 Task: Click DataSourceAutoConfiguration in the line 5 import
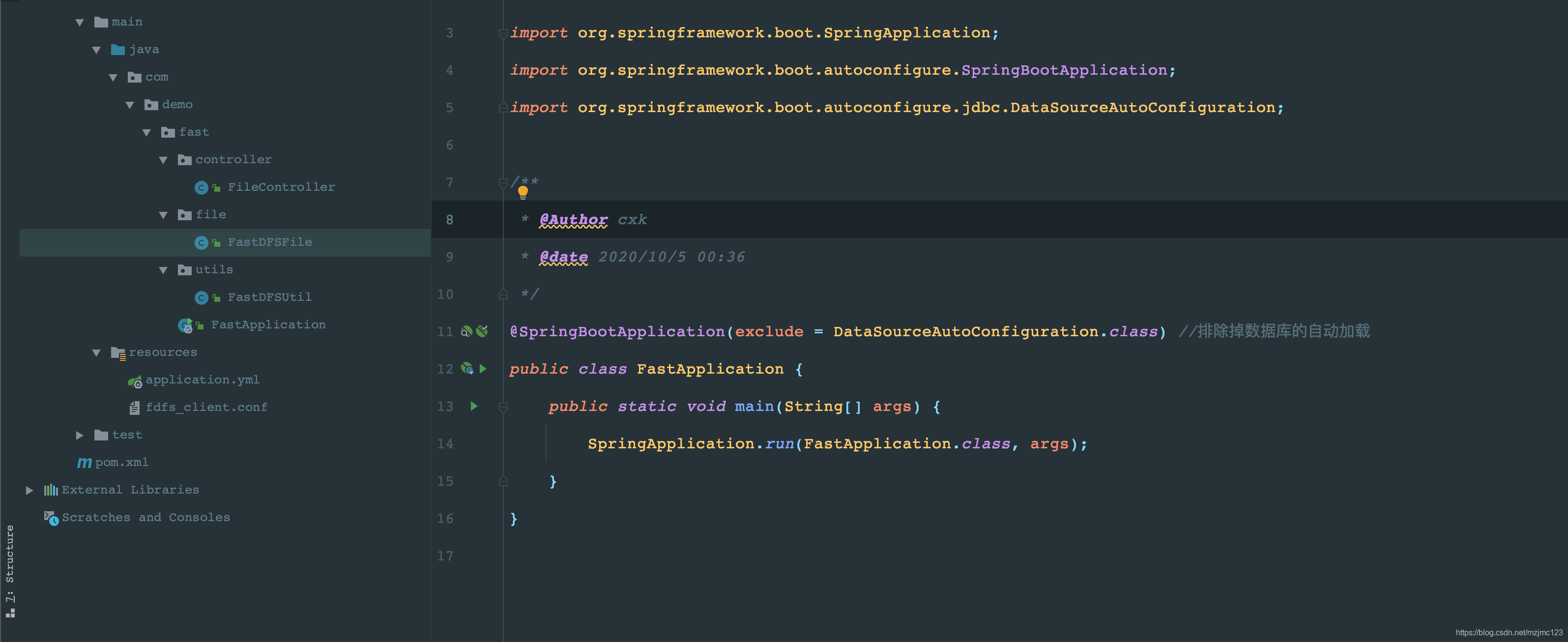1142,108
